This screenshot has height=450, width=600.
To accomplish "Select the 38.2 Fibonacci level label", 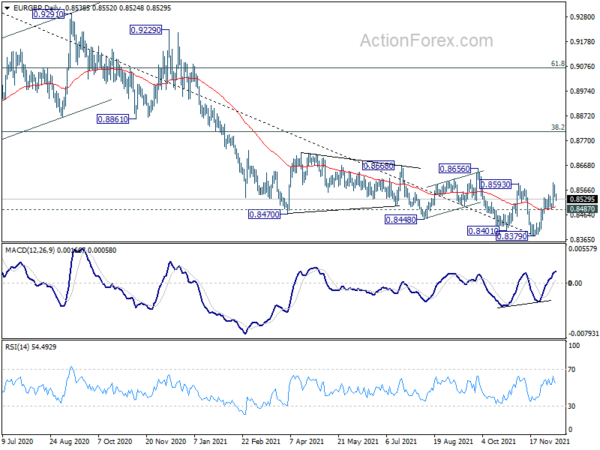I will [x=558, y=127].
